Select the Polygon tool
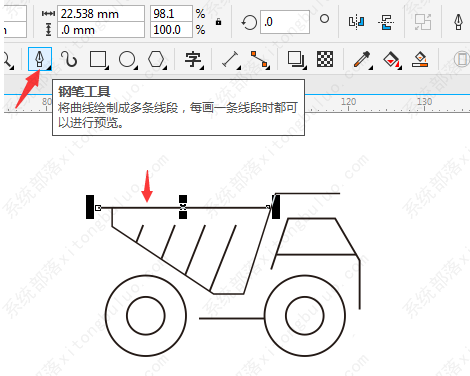Viewport: 470px width, 376px height. pos(156,59)
